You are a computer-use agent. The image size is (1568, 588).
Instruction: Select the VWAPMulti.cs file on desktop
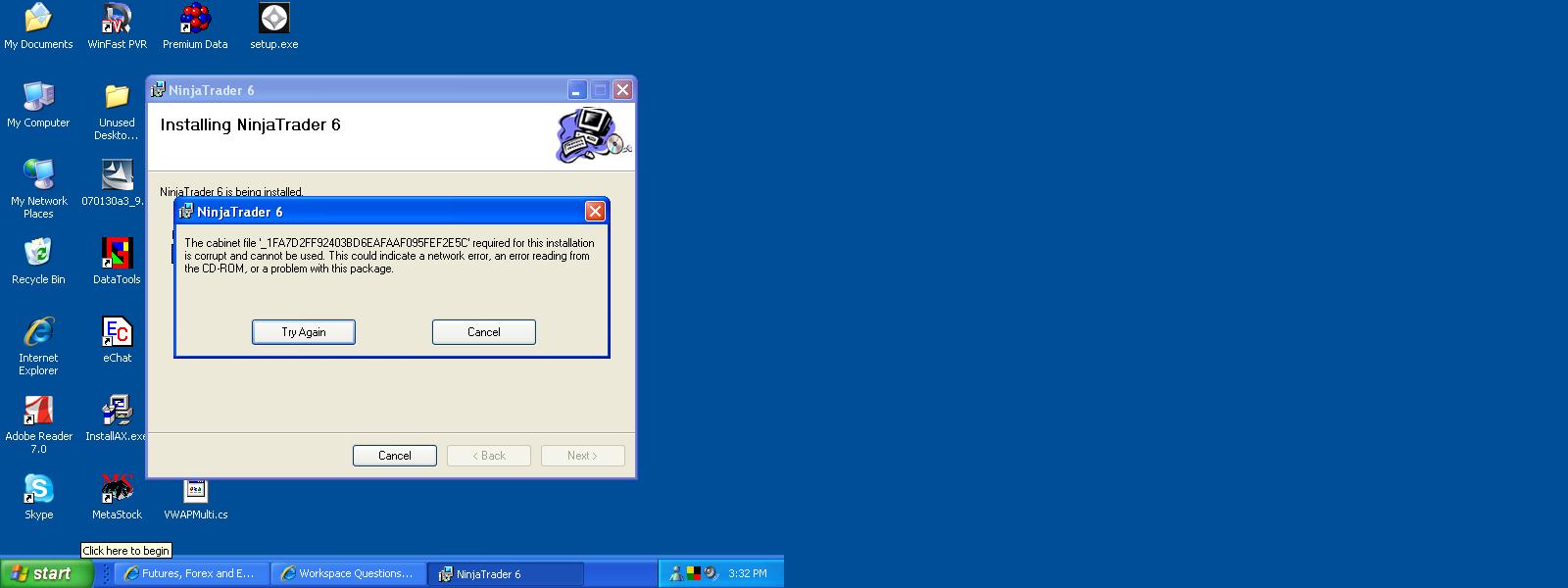pyautogui.click(x=195, y=500)
